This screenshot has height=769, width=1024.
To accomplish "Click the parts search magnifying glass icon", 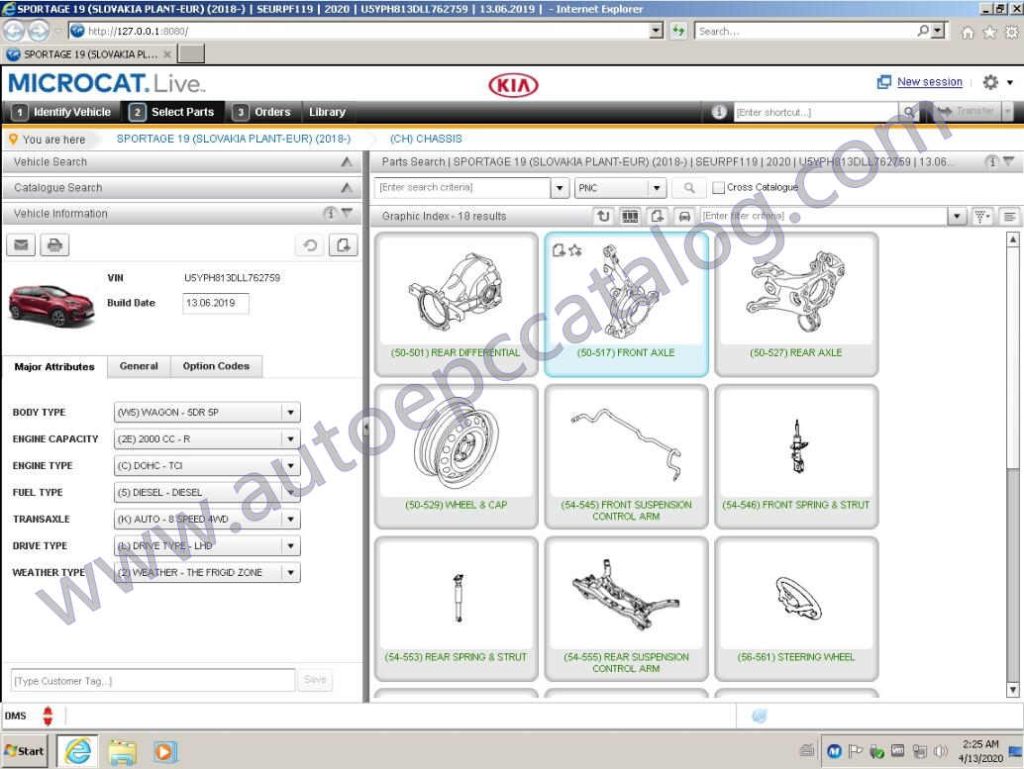I will click(x=688, y=188).
